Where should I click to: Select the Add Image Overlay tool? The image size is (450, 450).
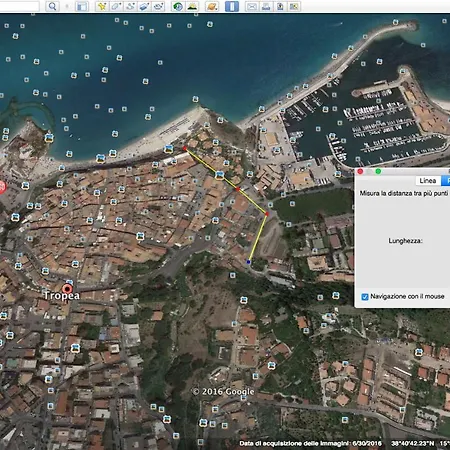[144, 6]
